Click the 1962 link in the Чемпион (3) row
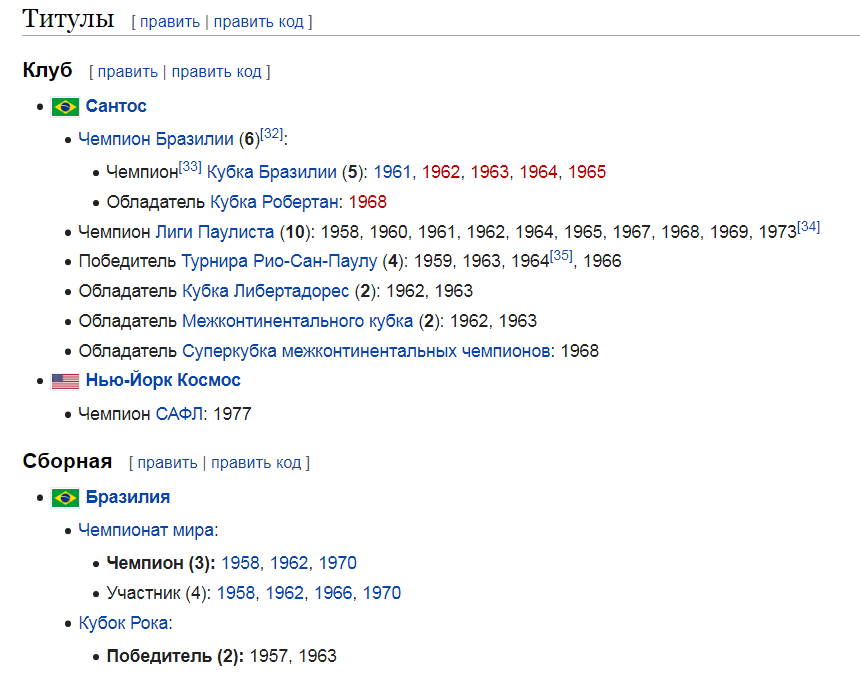 289,563
